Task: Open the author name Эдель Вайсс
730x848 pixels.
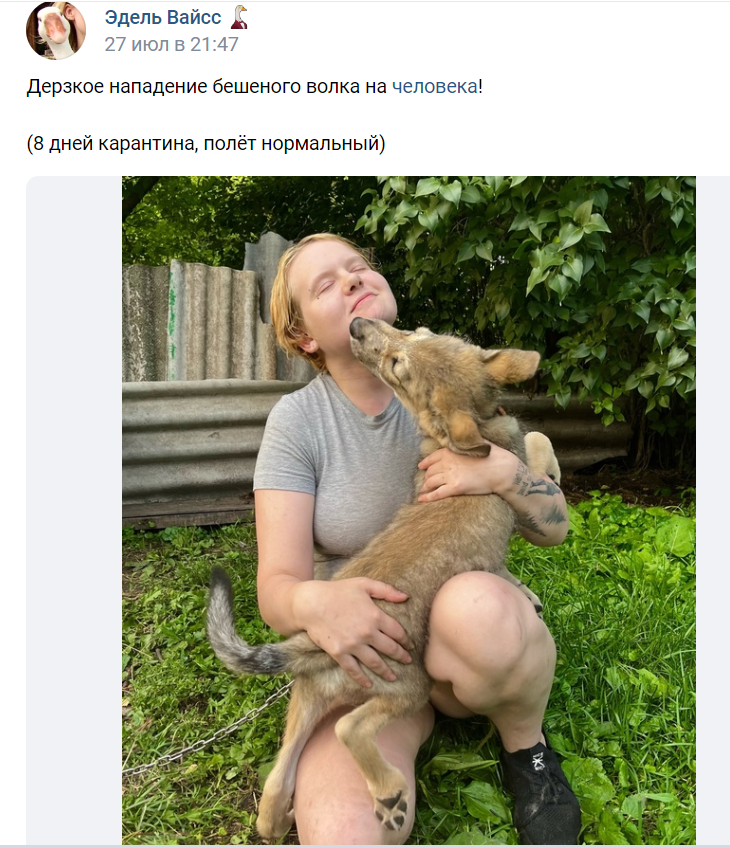Action: (x=163, y=17)
